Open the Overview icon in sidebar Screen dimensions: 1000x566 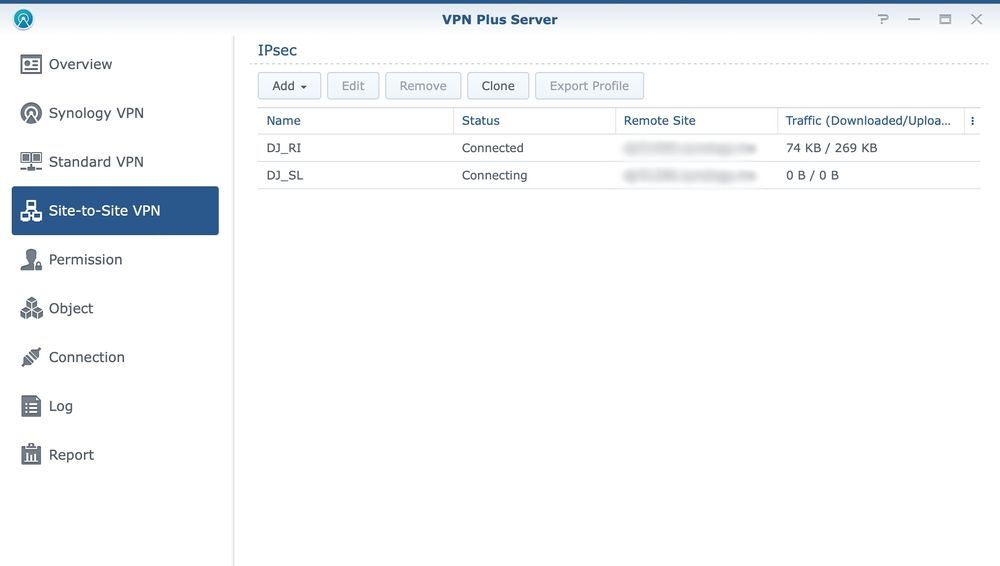pos(31,64)
